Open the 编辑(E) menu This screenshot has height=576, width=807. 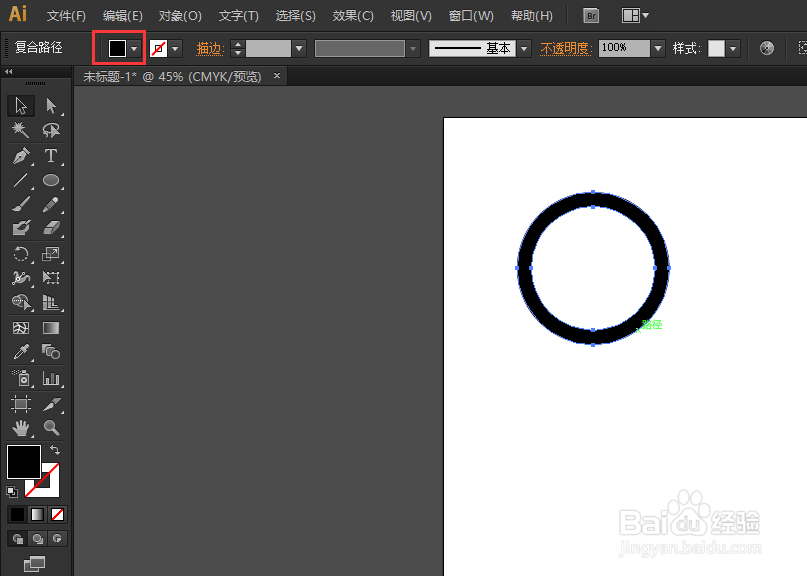(122, 16)
